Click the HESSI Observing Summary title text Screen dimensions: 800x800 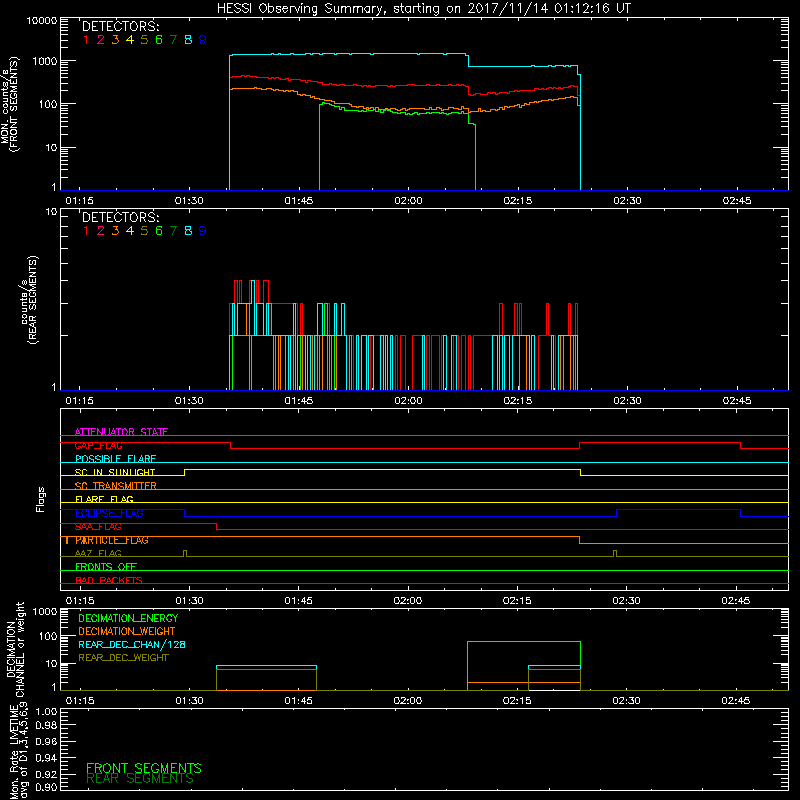click(423, 9)
